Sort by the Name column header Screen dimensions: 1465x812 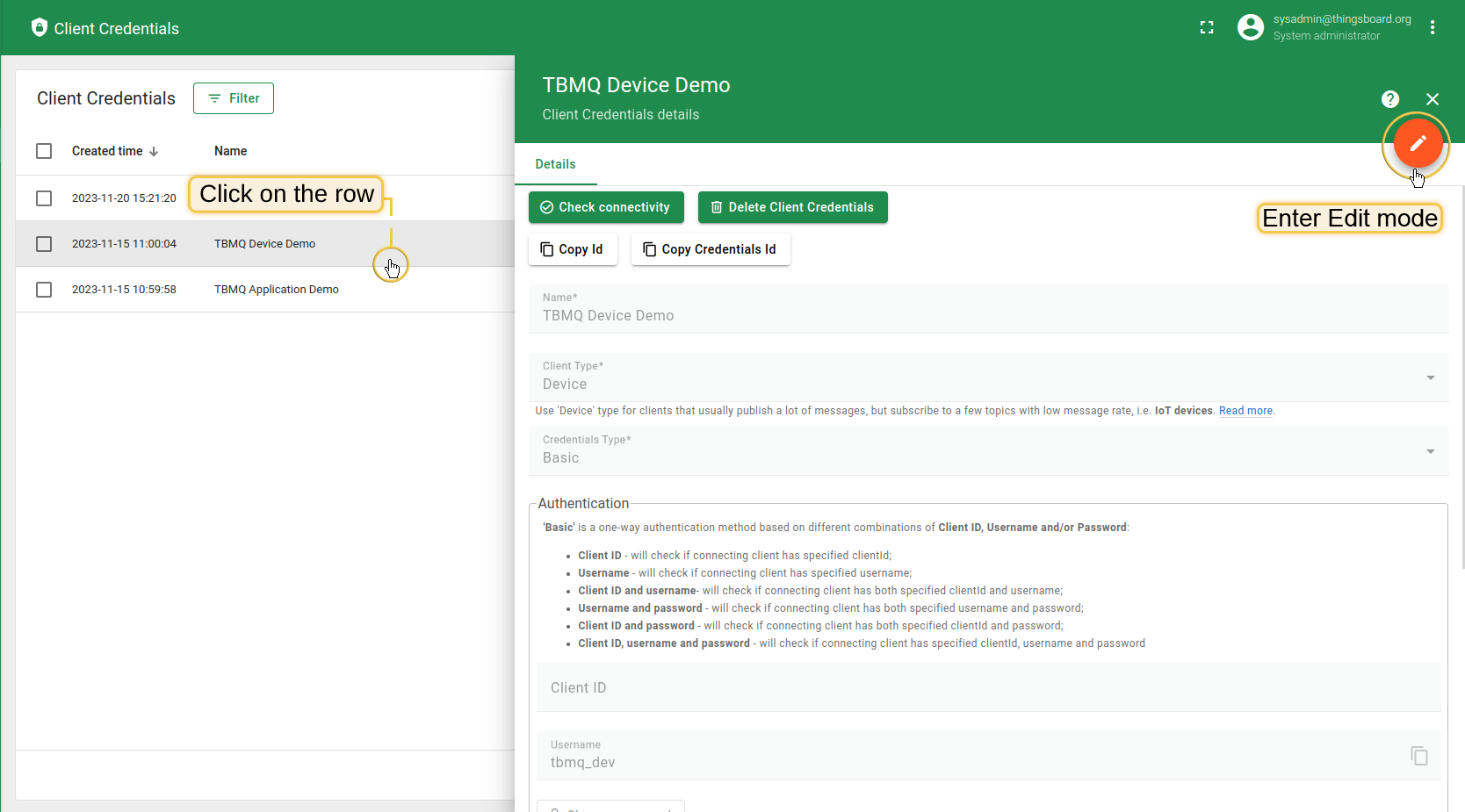(x=230, y=151)
